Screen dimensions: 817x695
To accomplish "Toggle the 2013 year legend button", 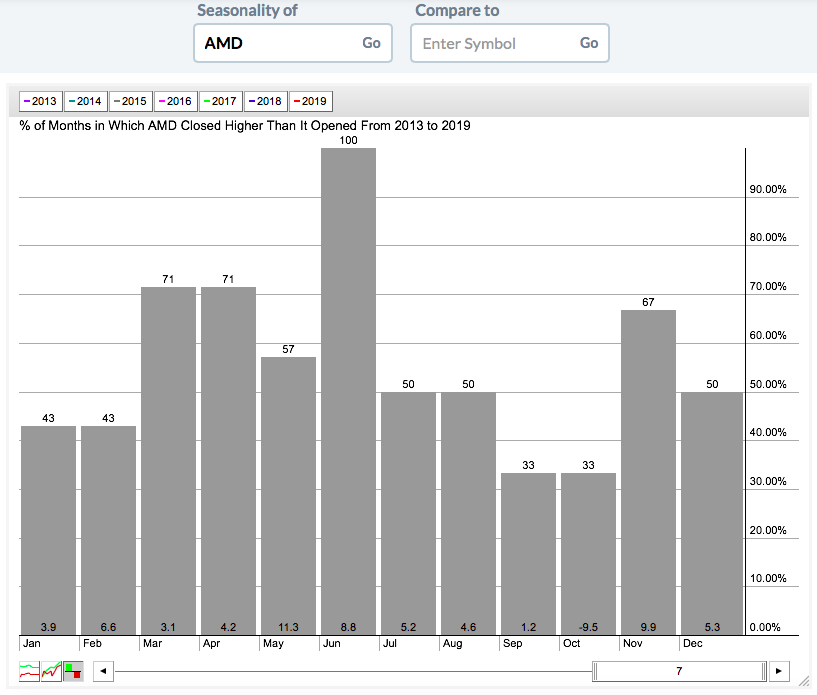I will (x=40, y=101).
